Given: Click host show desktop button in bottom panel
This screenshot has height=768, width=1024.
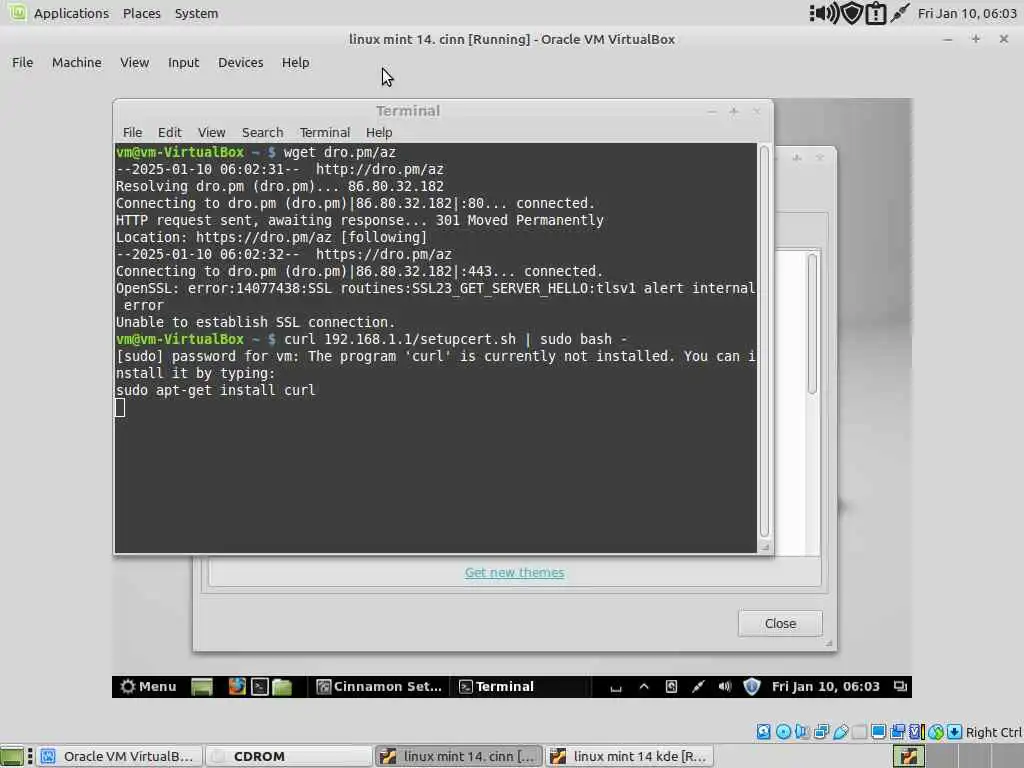Looking at the screenshot, I should pos(12,756).
